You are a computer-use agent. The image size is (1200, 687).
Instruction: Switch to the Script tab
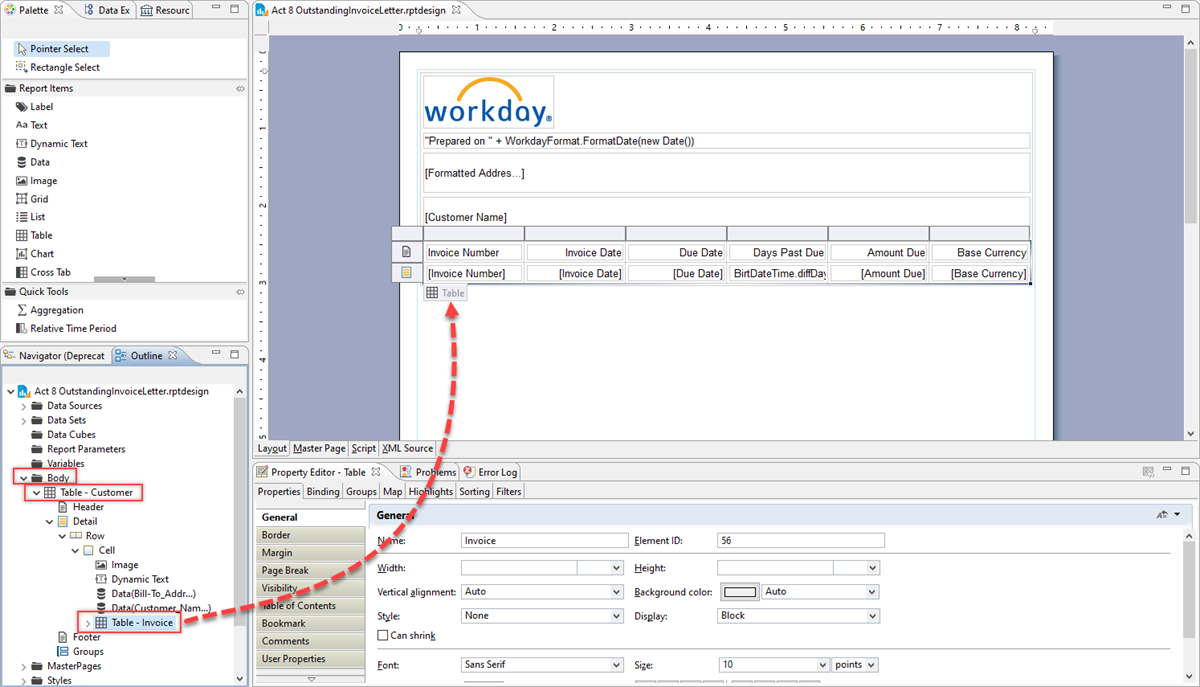click(363, 449)
